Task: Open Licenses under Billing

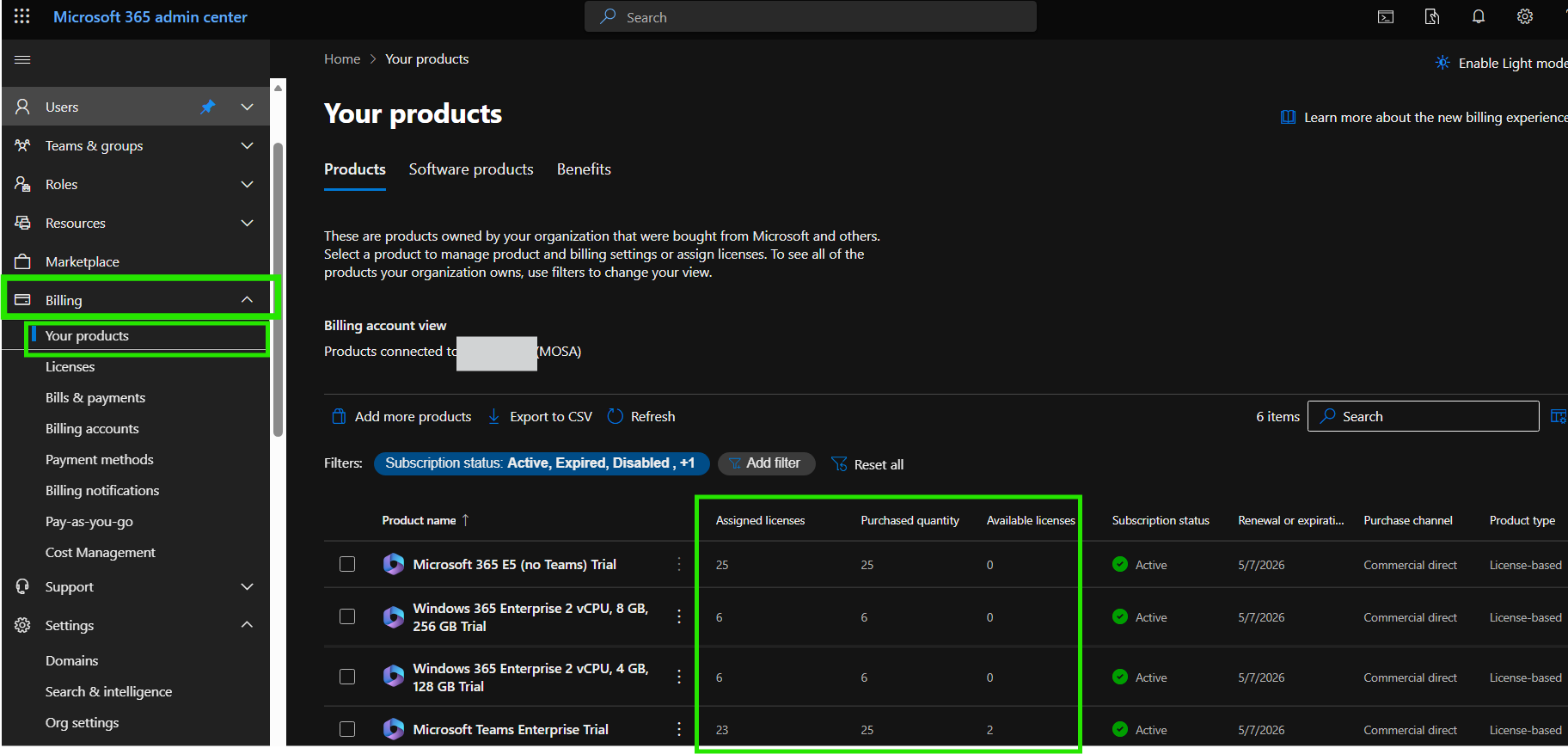Action: click(70, 366)
